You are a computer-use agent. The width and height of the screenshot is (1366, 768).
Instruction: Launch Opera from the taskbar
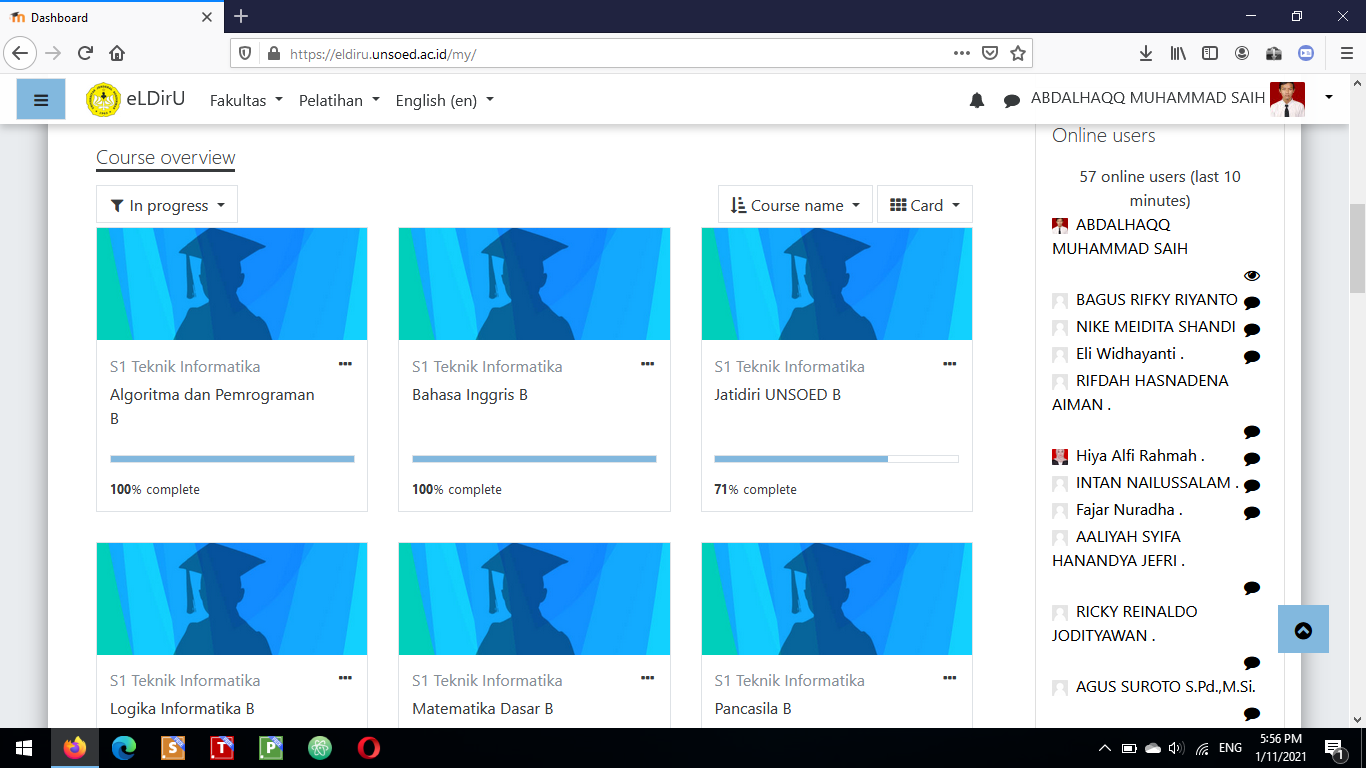pos(368,747)
